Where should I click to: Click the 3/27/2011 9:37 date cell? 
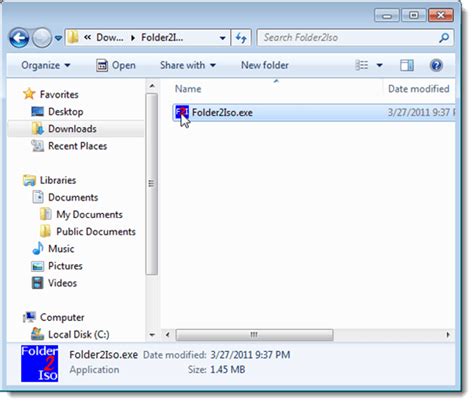(x=421, y=113)
